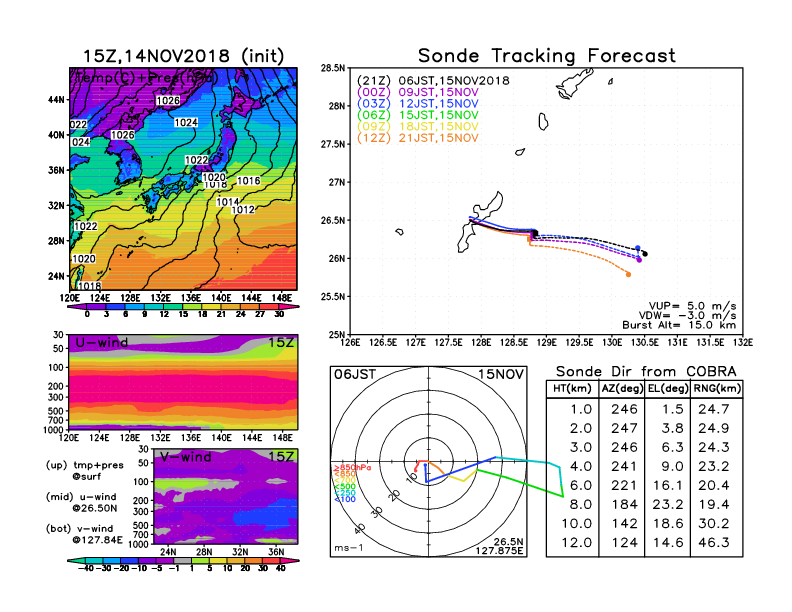This screenshot has height=612, width=792.
Task: Click the "129E" longitude label on the track map
Action: [546, 343]
